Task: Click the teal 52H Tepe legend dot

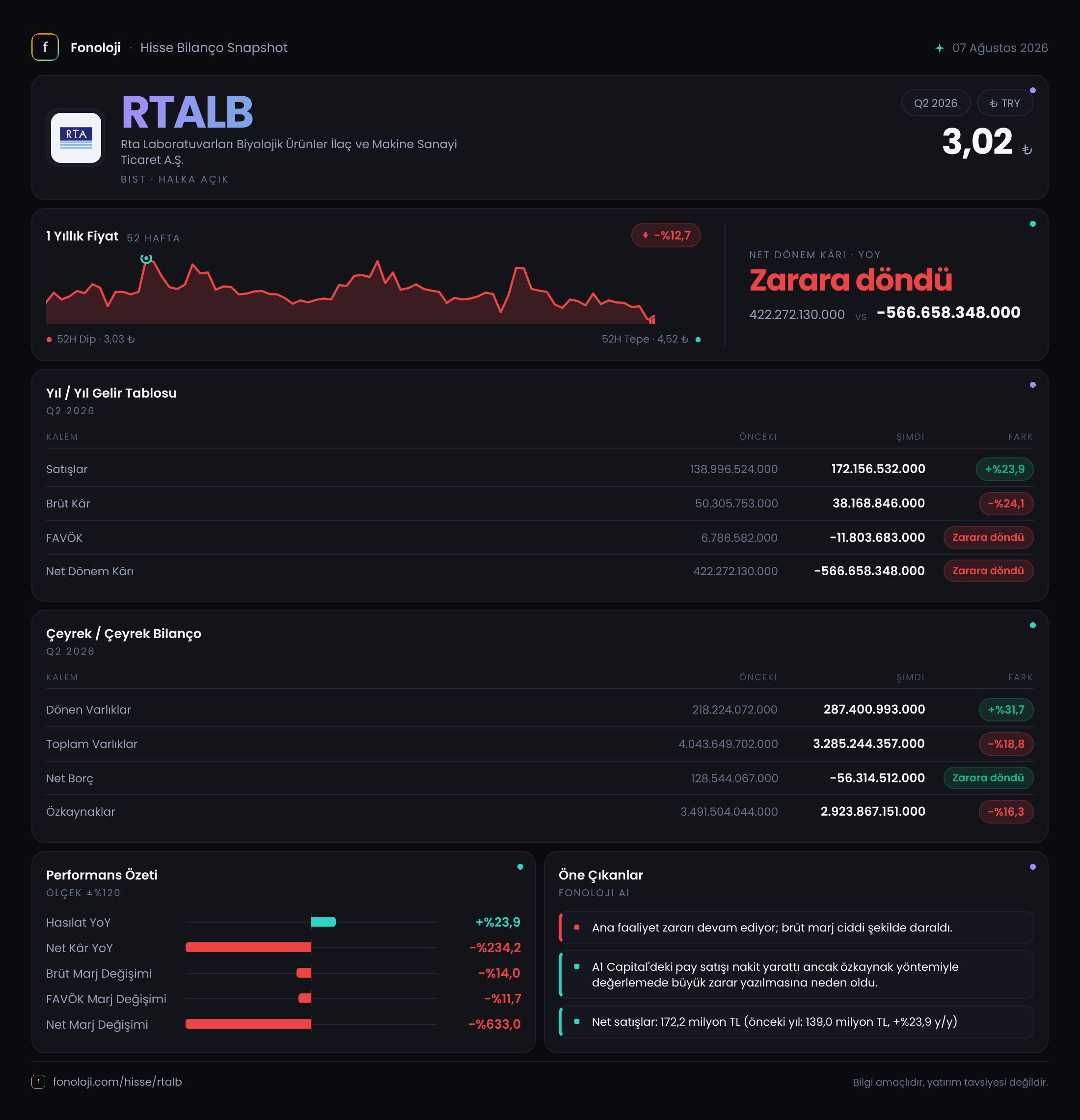Action: [x=698, y=340]
